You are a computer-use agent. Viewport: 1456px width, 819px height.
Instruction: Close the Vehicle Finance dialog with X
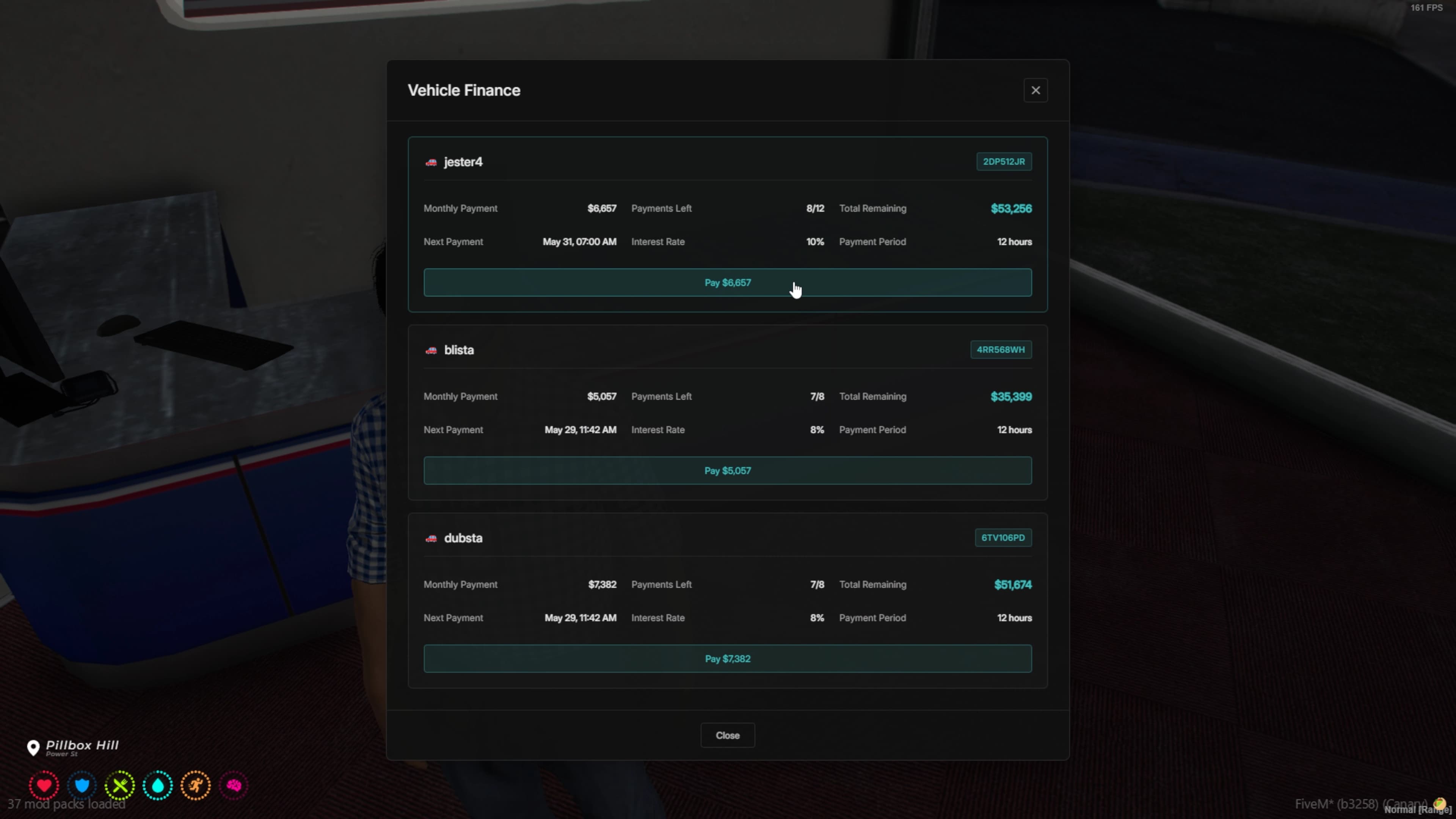1036,91
